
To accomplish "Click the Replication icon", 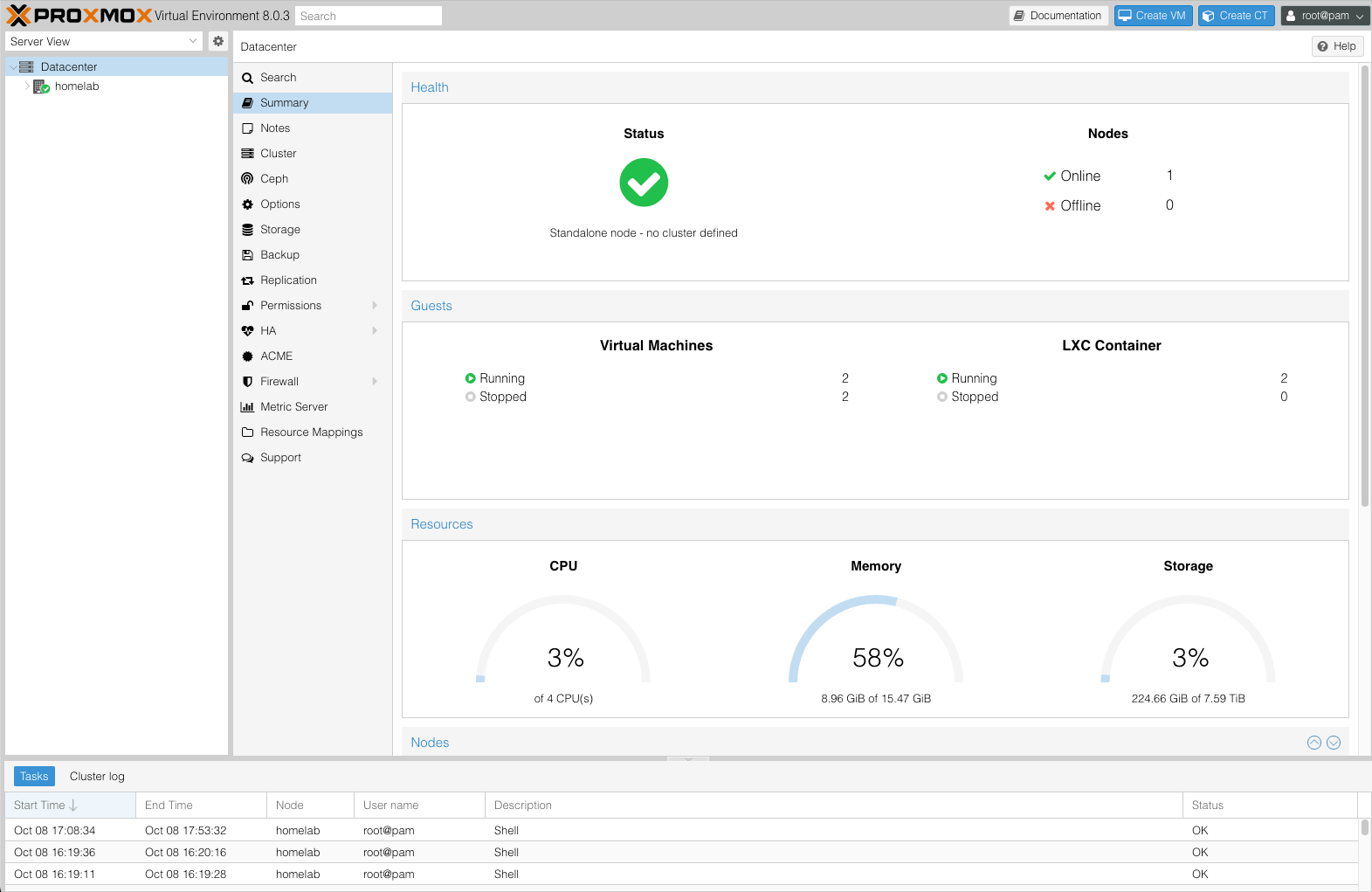I will [x=248, y=280].
